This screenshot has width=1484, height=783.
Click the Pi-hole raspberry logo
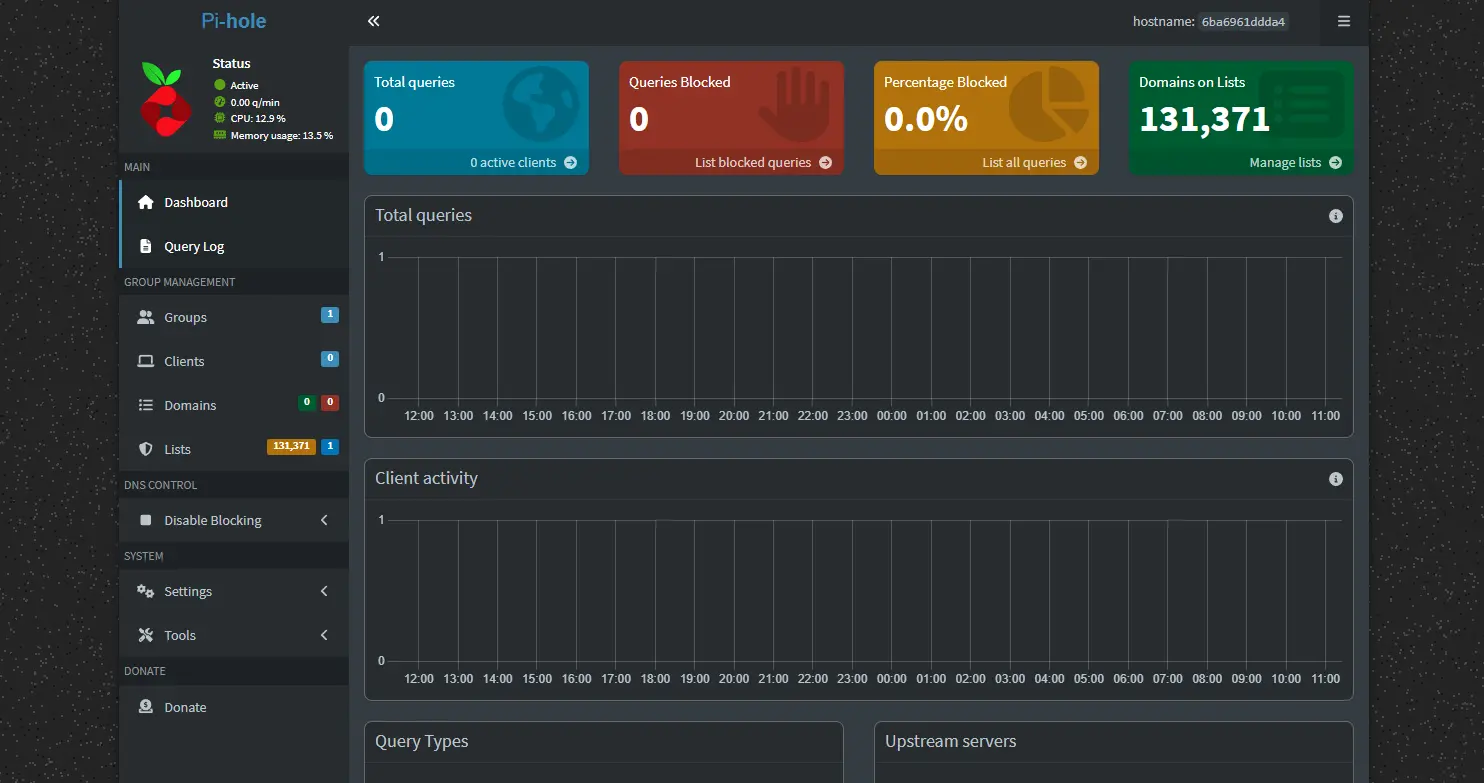(165, 99)
